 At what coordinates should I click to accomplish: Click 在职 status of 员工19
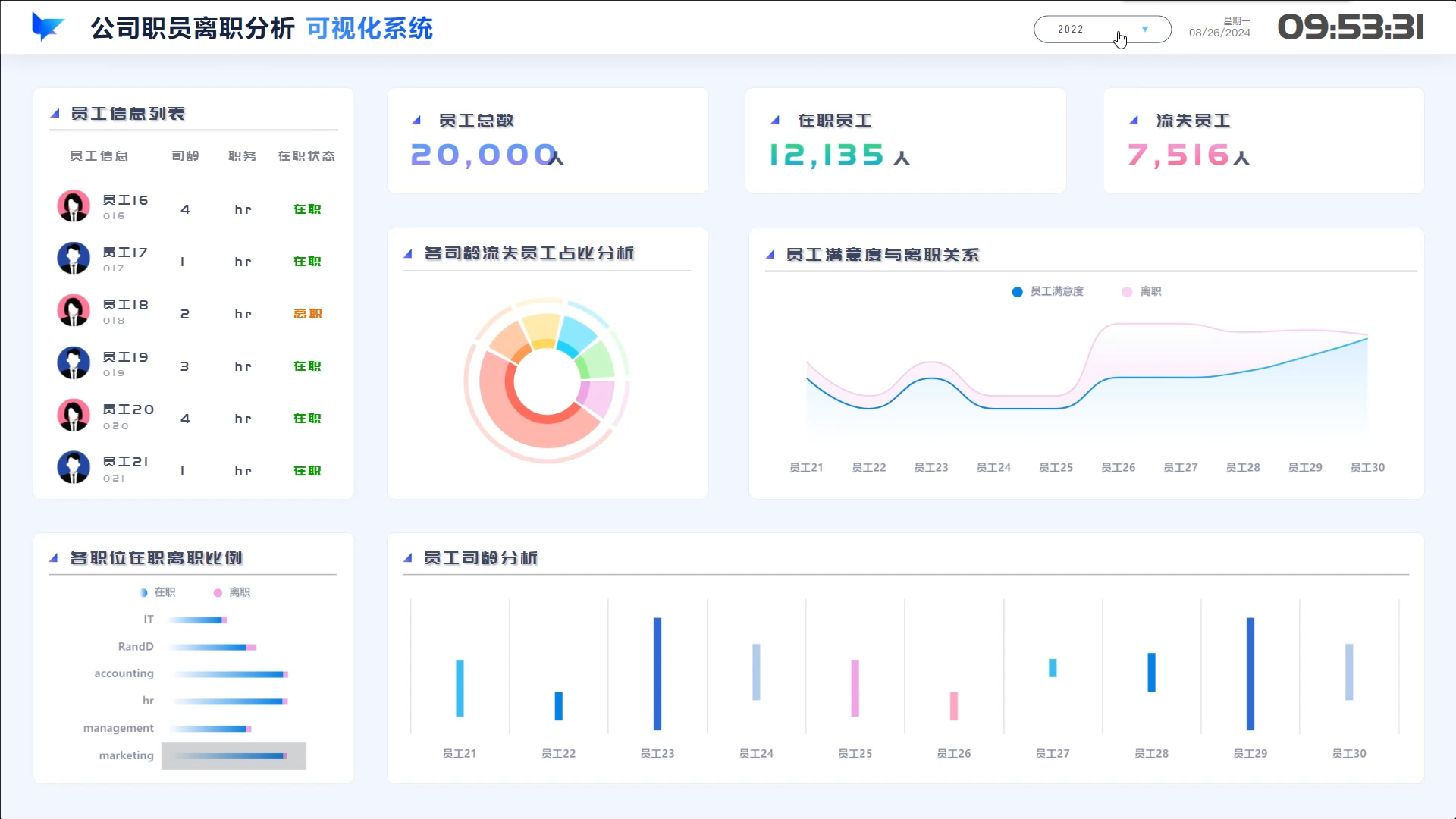pyautogui.click(x=307, y=366)
